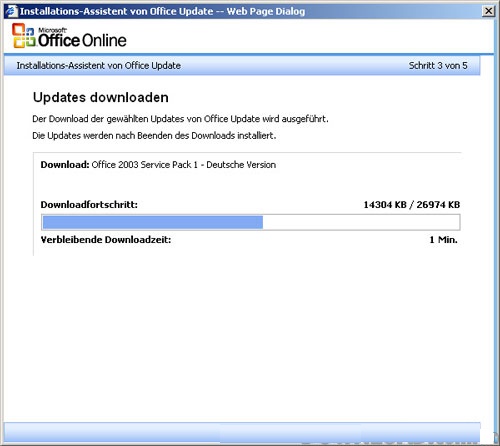
Task: Click the Internet Explorer icon in title bar
Action: [x=11, y=11]
